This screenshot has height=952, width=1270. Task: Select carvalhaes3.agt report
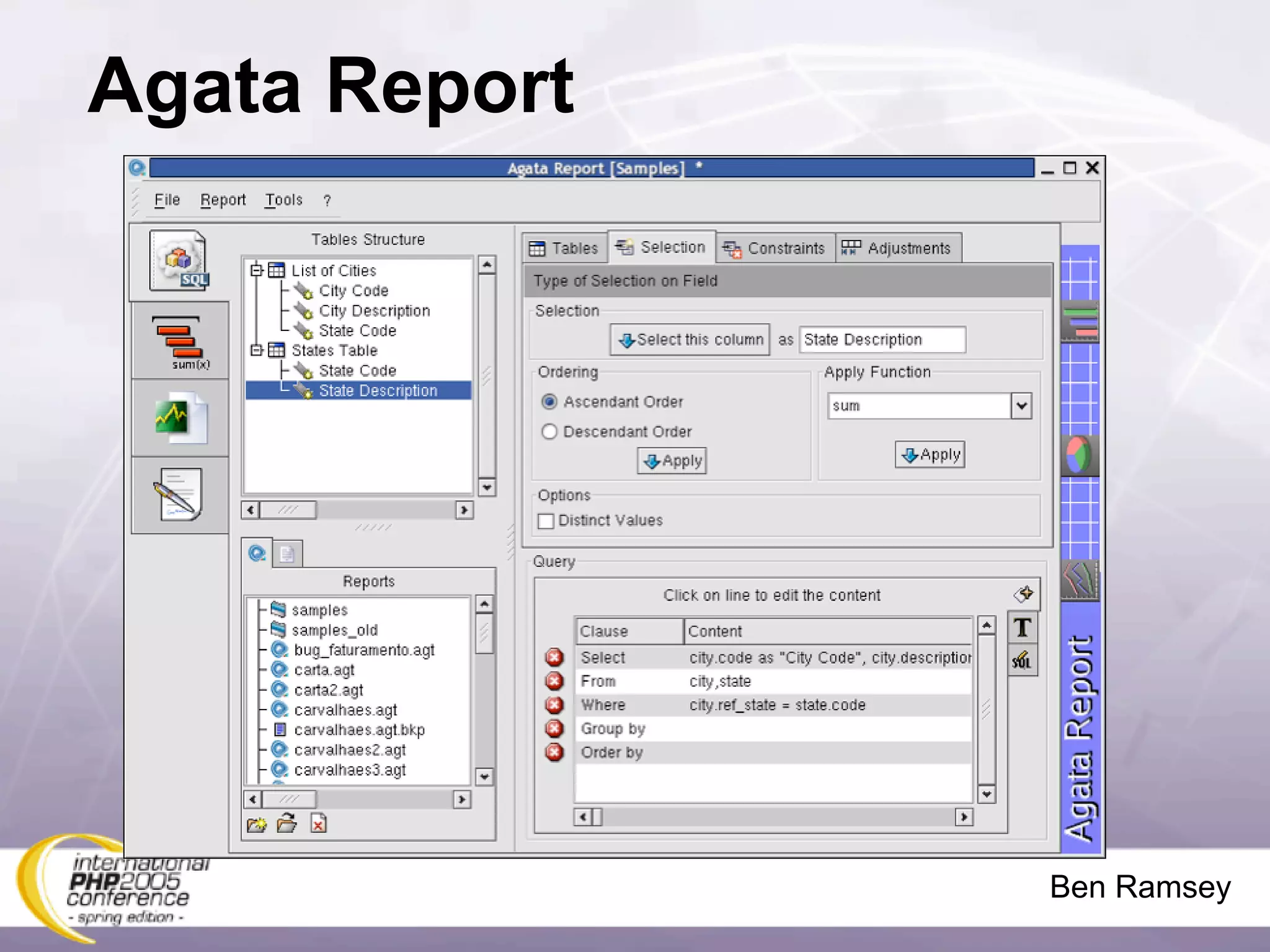point(350,770)
